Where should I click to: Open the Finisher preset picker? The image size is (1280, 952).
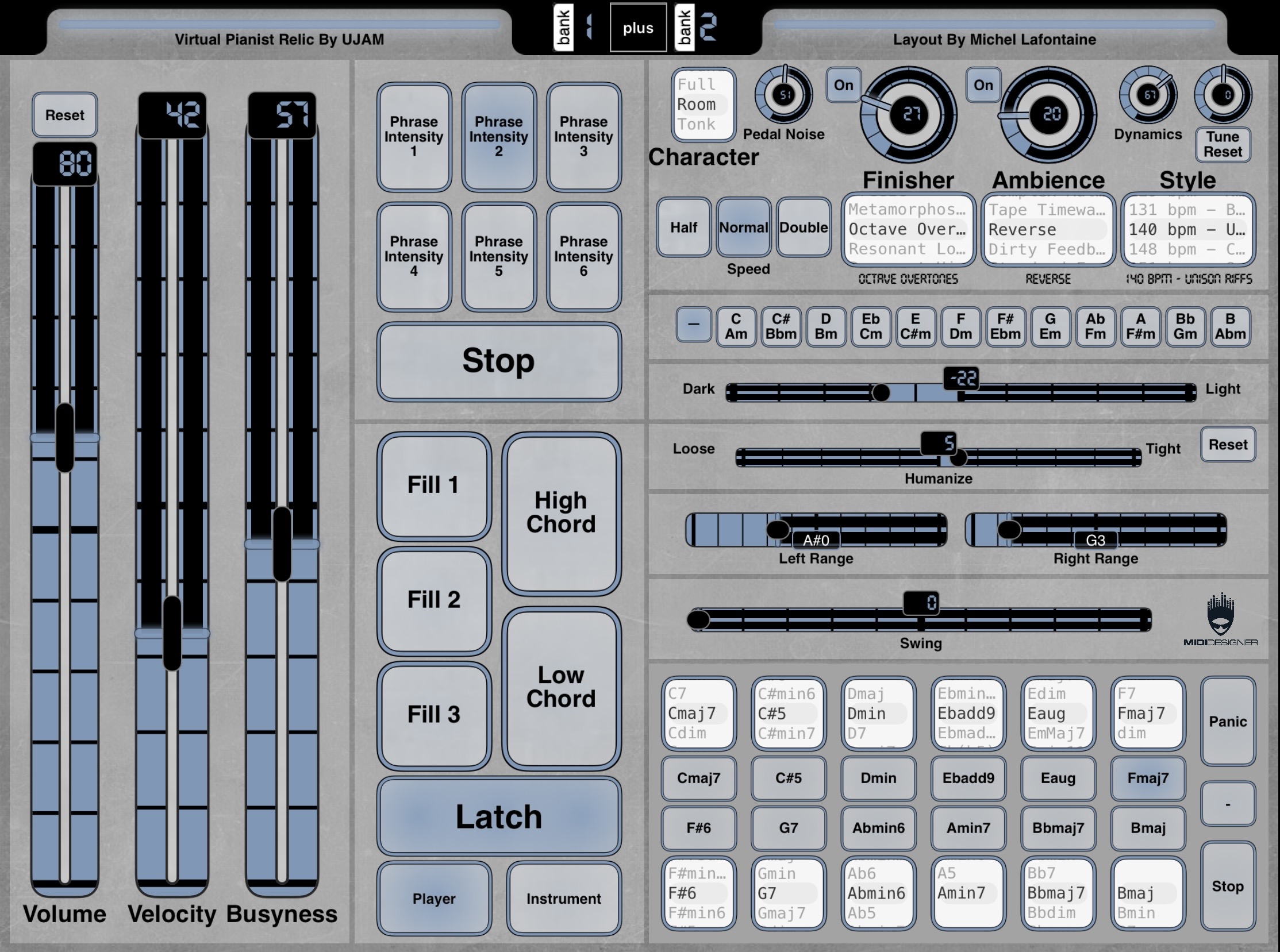(x=909, y=229)
